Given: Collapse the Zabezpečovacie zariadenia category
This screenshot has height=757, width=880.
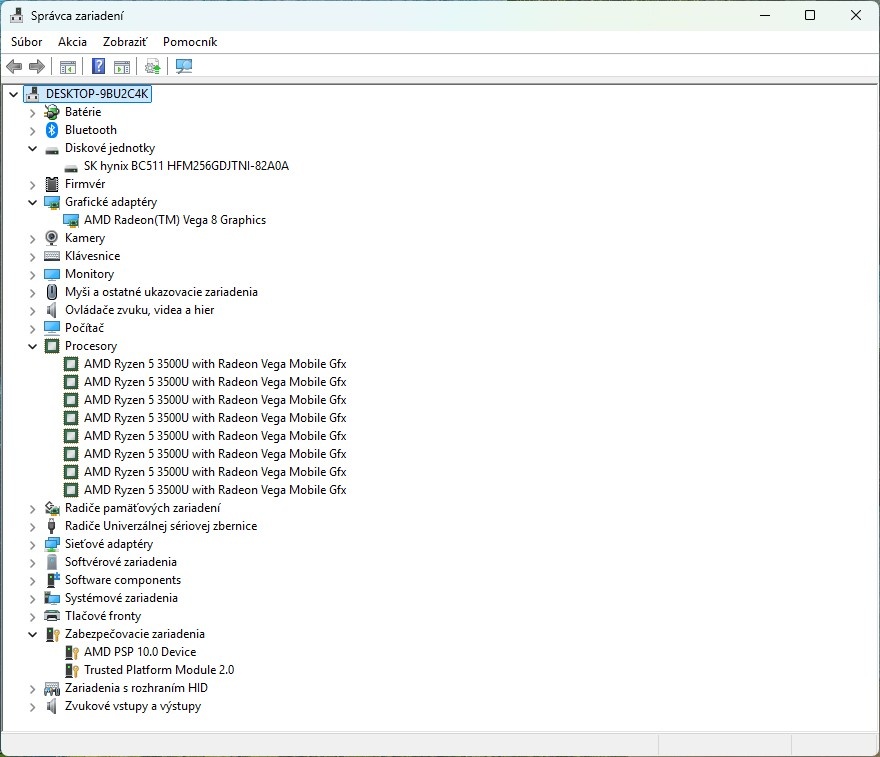Looking at the screenshot, I should [x=32, y=634].
